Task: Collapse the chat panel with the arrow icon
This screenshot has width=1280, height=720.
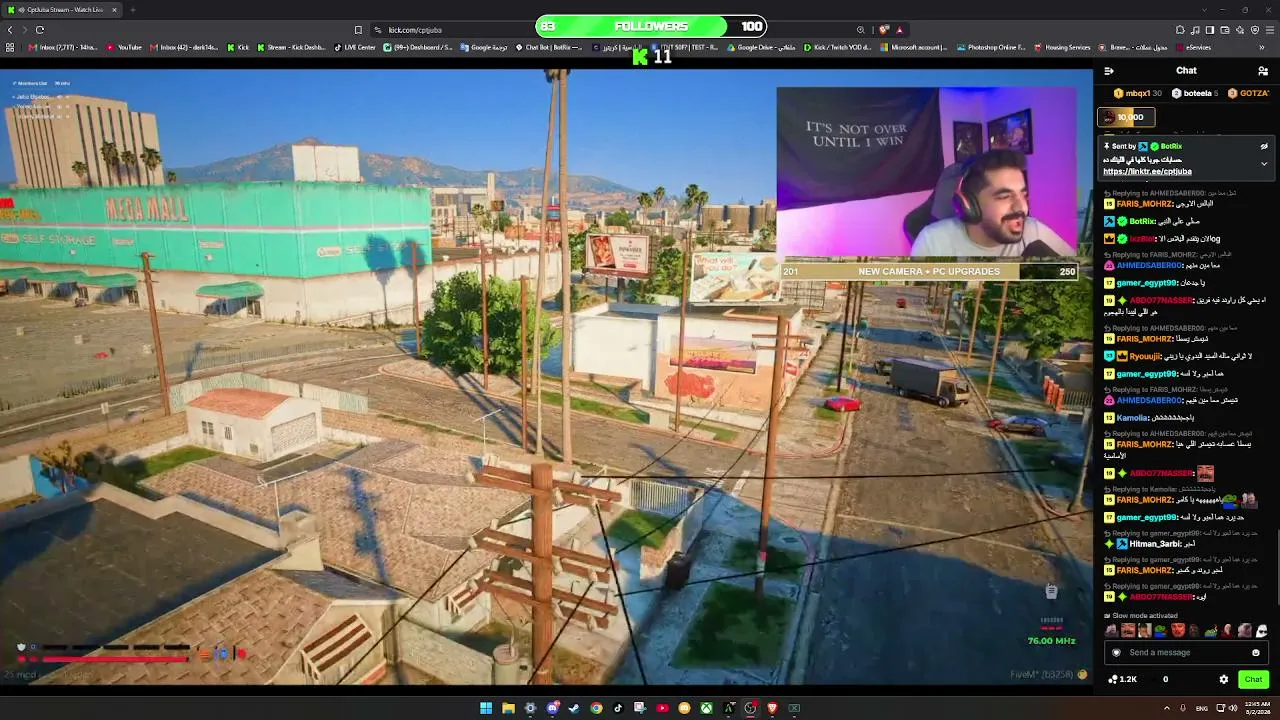Action: (1109, 71)
